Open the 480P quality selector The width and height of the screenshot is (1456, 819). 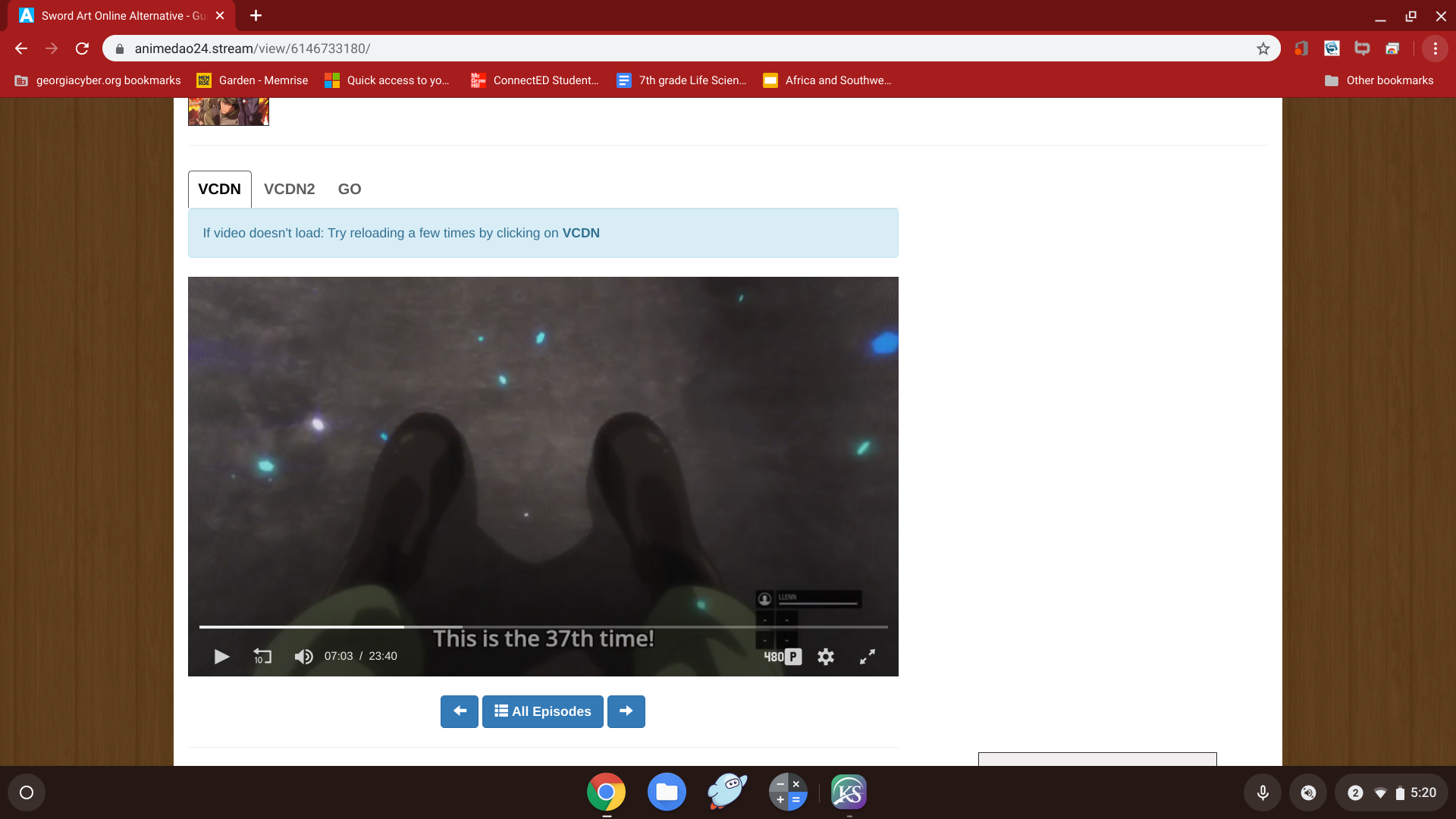point(783,657)
